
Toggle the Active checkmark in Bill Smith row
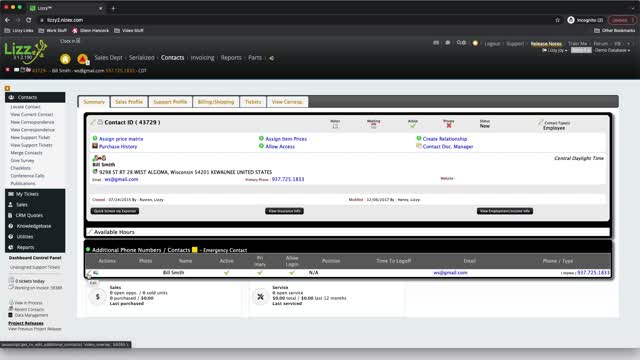[x=227, y=273]
